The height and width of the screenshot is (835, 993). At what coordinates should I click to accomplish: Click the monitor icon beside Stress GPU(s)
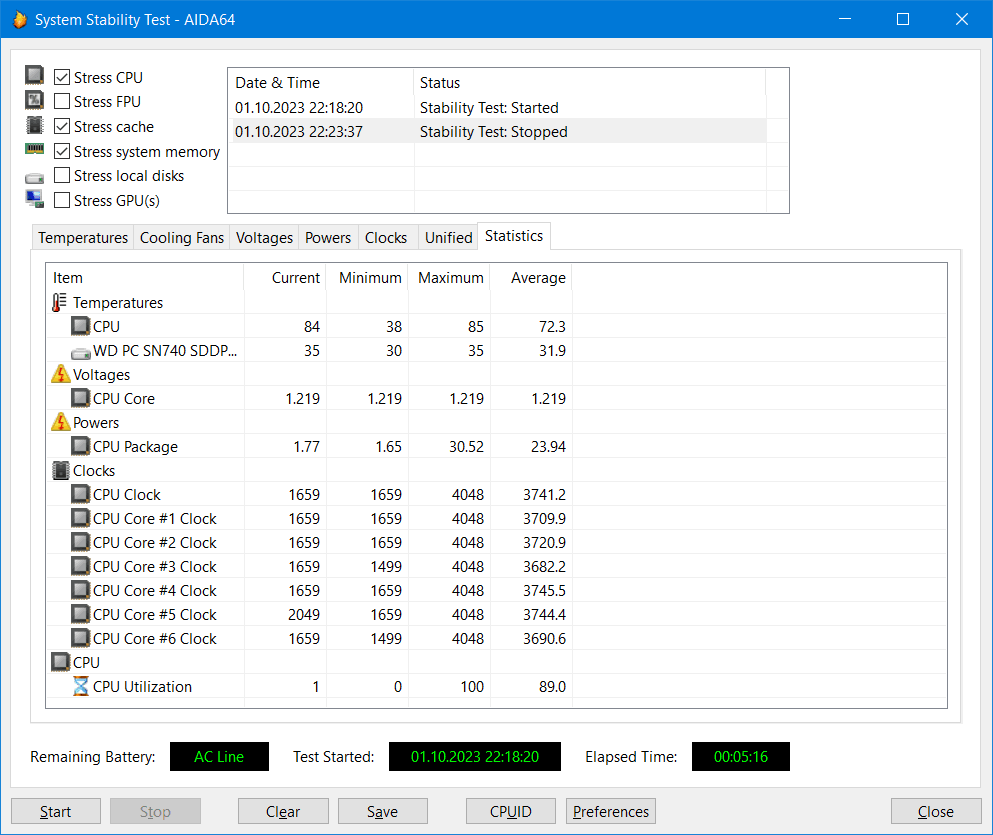click(x=34, y=199)
